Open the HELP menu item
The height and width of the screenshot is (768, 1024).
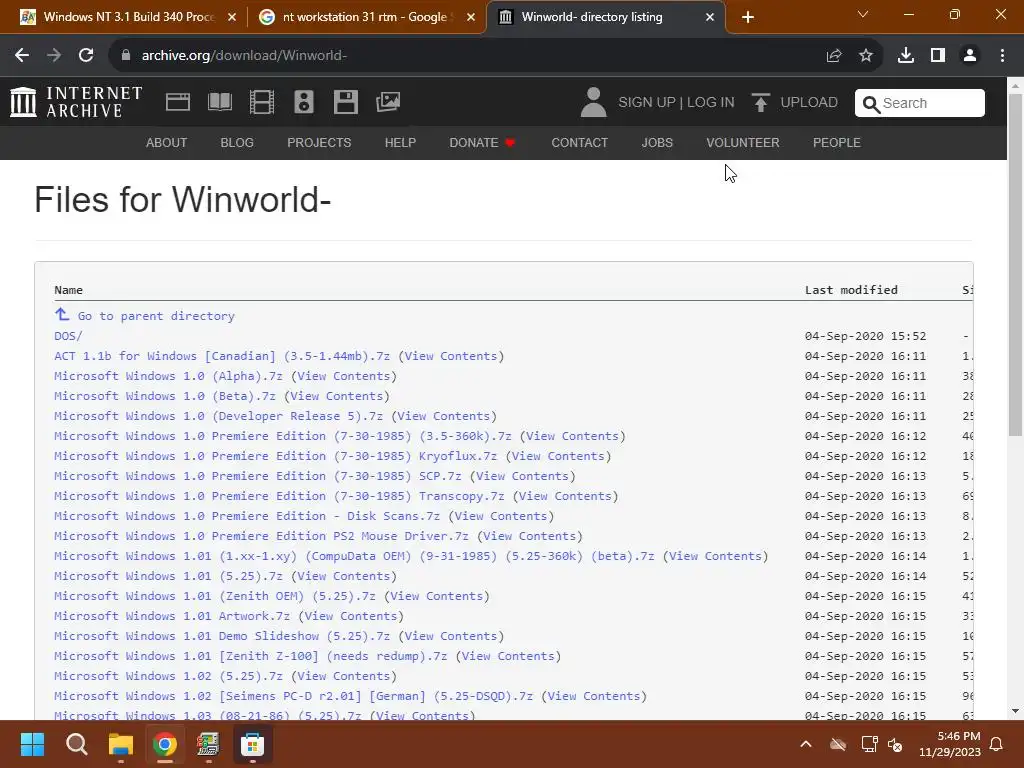click(400, 142)
